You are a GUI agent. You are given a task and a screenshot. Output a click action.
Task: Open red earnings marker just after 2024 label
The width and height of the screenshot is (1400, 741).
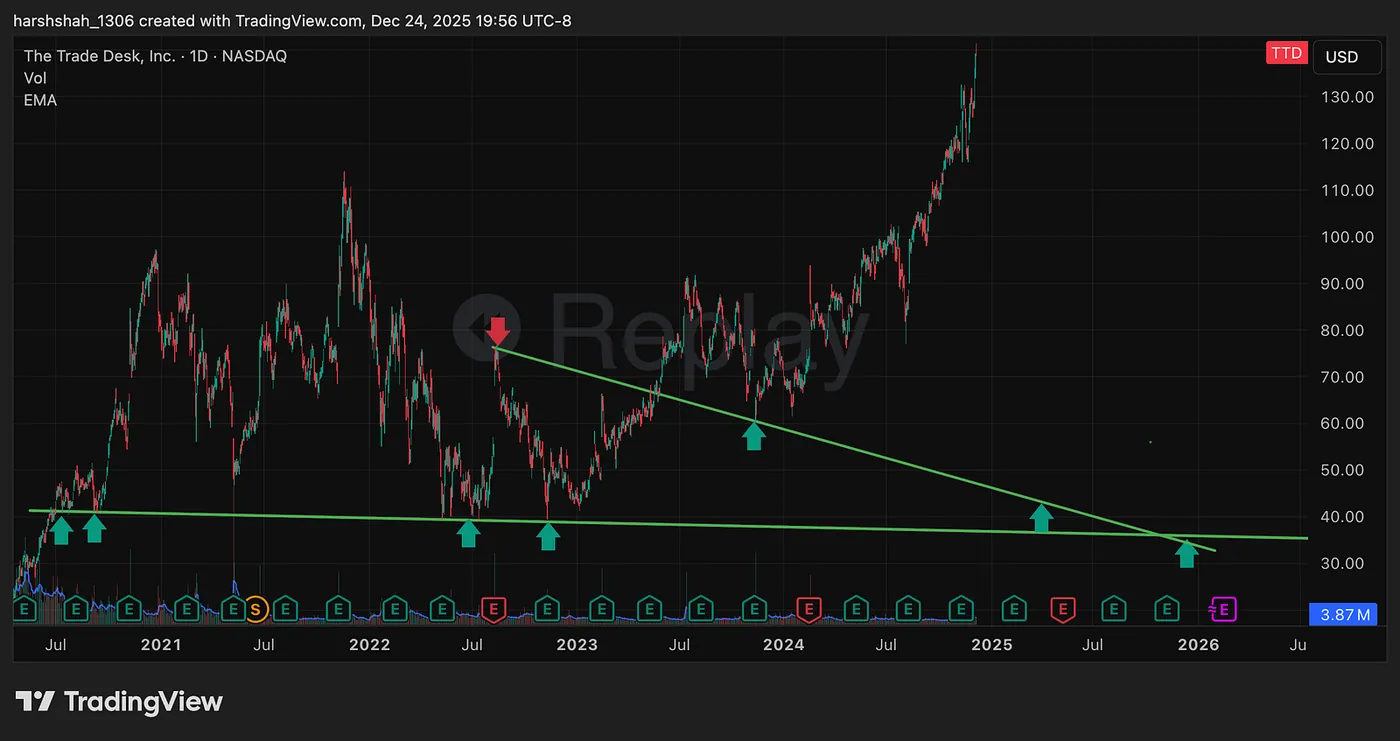[808, 608]
